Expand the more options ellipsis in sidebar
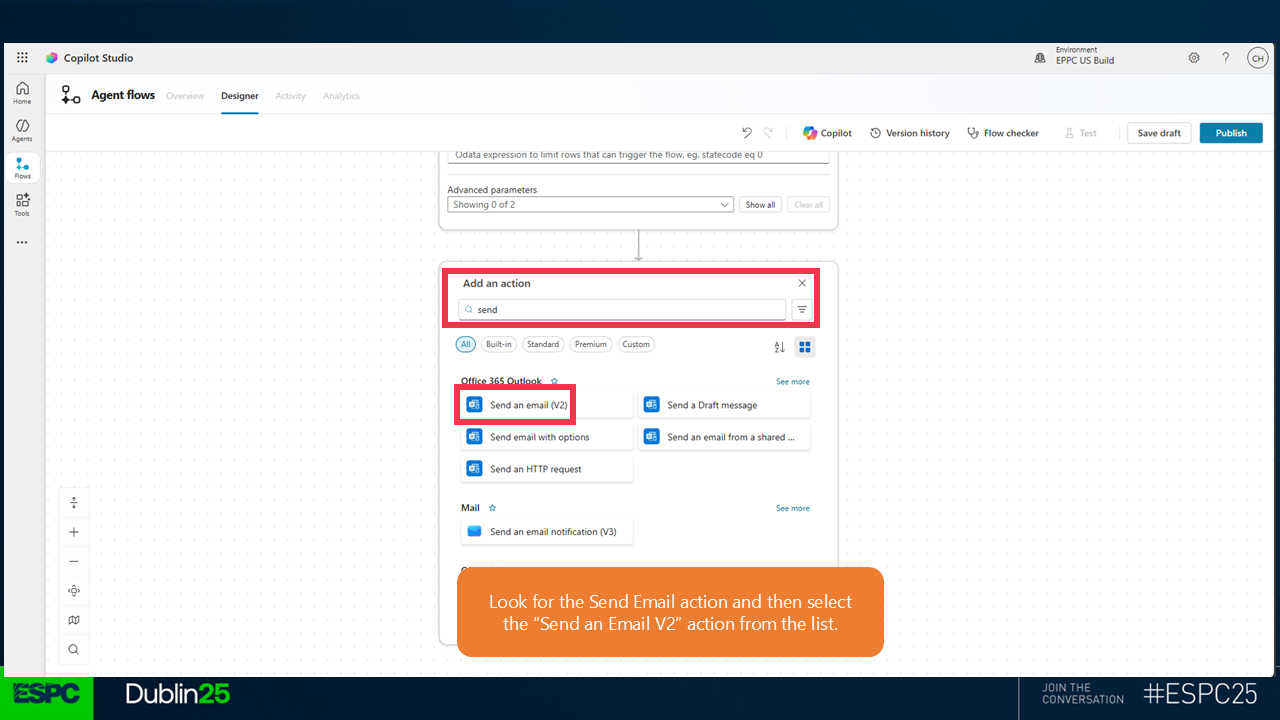 pyautogui.click(x=22, y=242)
